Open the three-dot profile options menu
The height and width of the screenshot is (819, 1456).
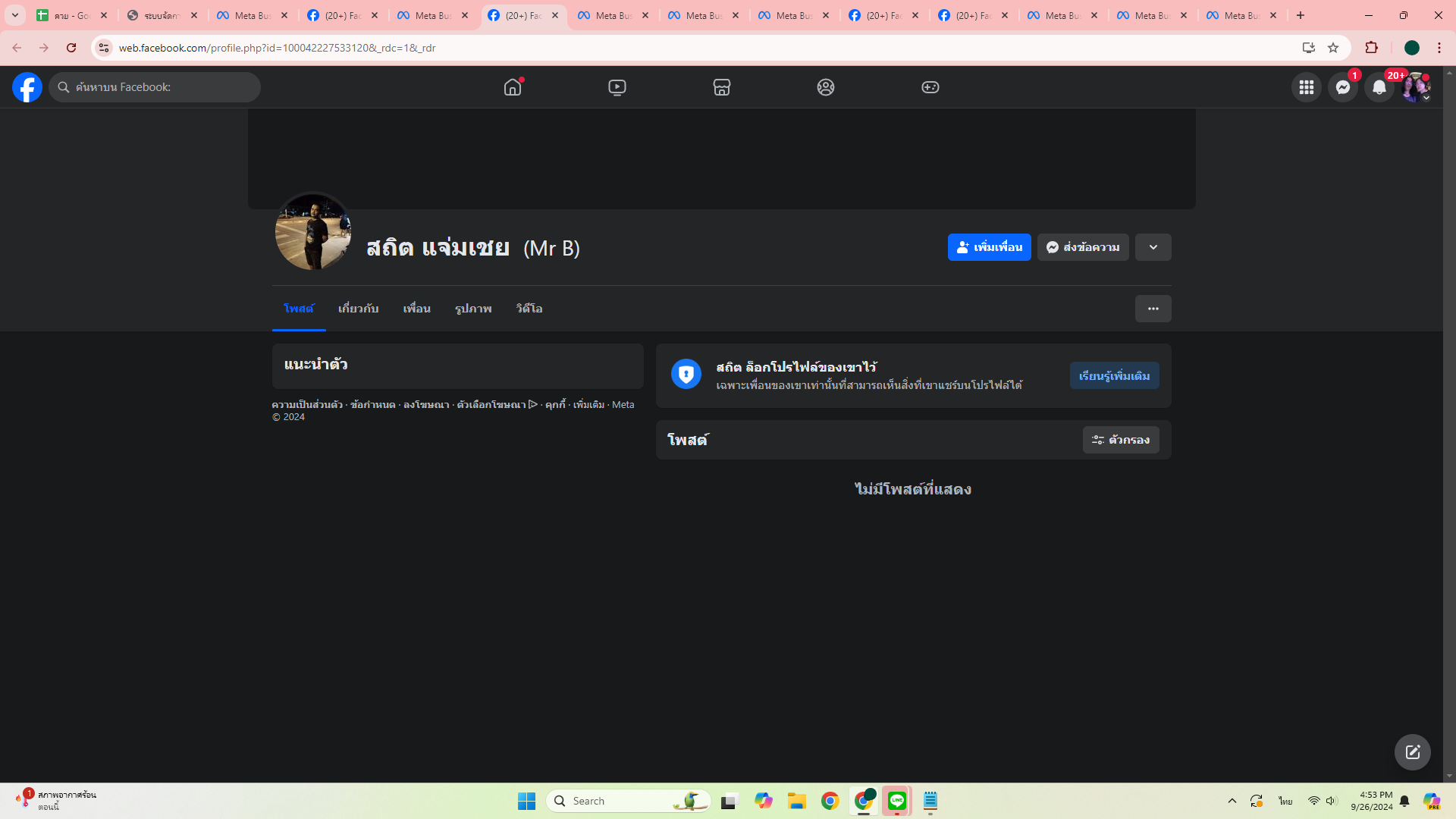coord(1153,309)
